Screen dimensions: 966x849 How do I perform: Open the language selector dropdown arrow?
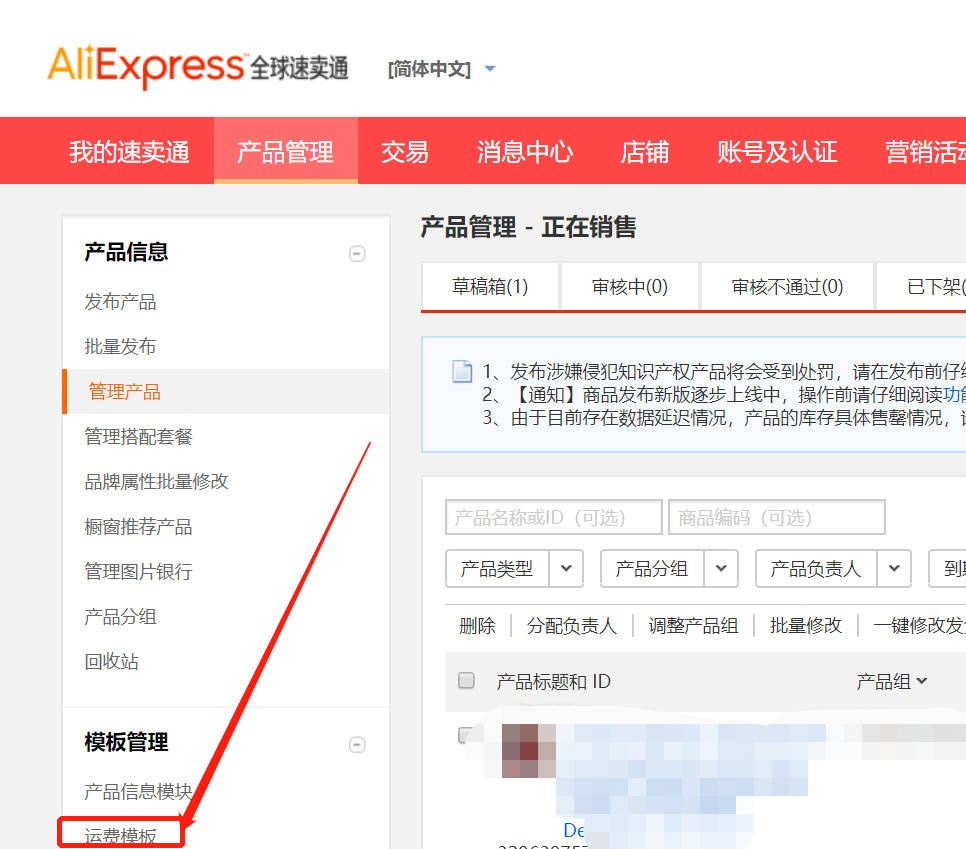point(490,69)
